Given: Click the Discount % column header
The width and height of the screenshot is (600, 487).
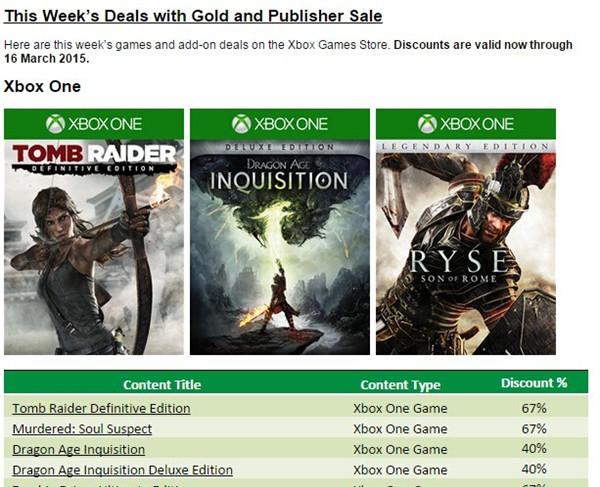Looking at the screenshot, I should click(534, 383).
